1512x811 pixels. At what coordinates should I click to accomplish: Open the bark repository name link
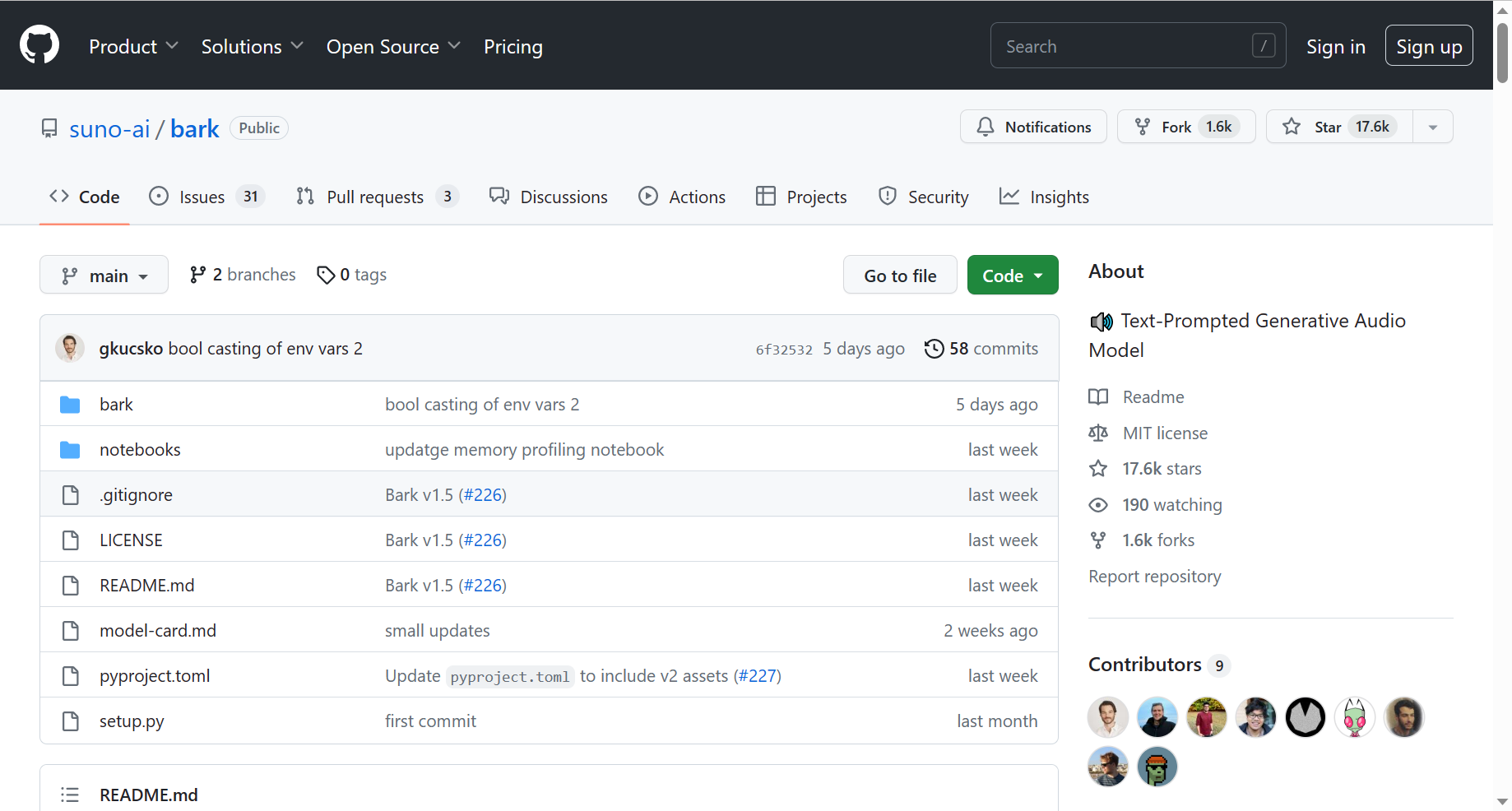(x=195, y=128)
